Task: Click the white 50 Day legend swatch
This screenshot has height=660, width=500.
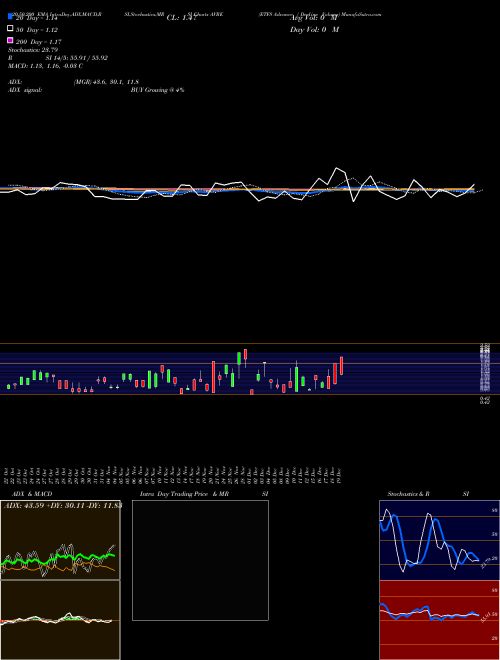Action: (x=10, y=29)
